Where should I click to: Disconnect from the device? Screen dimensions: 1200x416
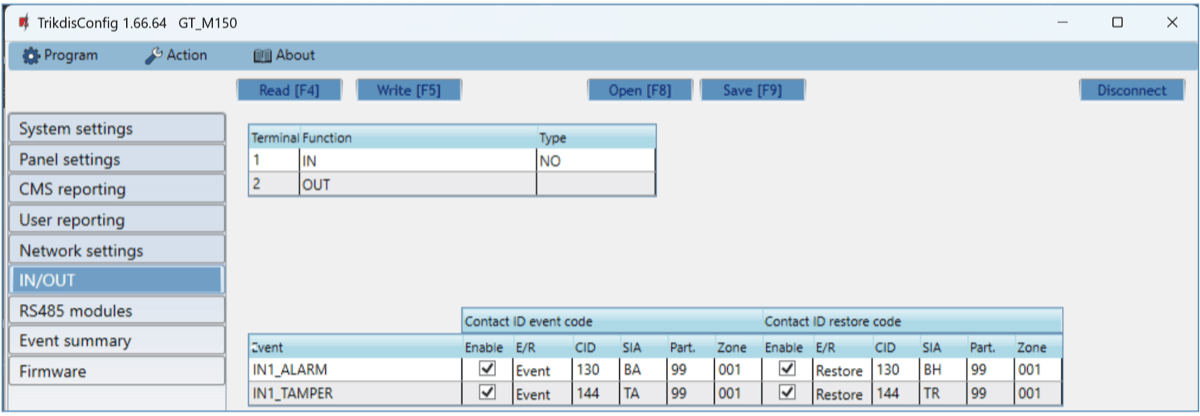click(x=1131, y=90)
